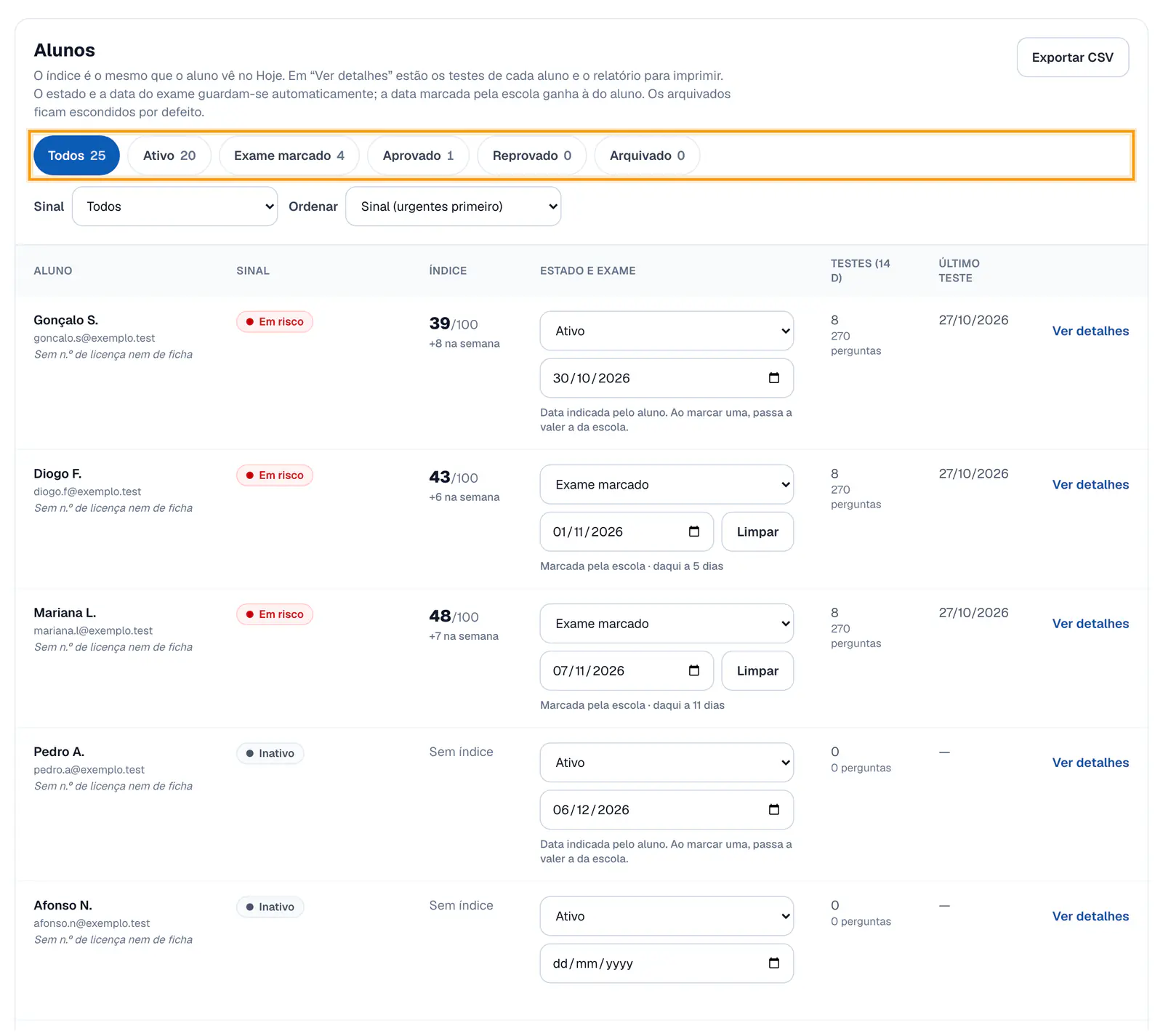Open calendar picker for Diogo F. exam date
Image resolution: width=1163 pixels, height=1036 pixels.
pyautogui.click(x=693, y=531)
